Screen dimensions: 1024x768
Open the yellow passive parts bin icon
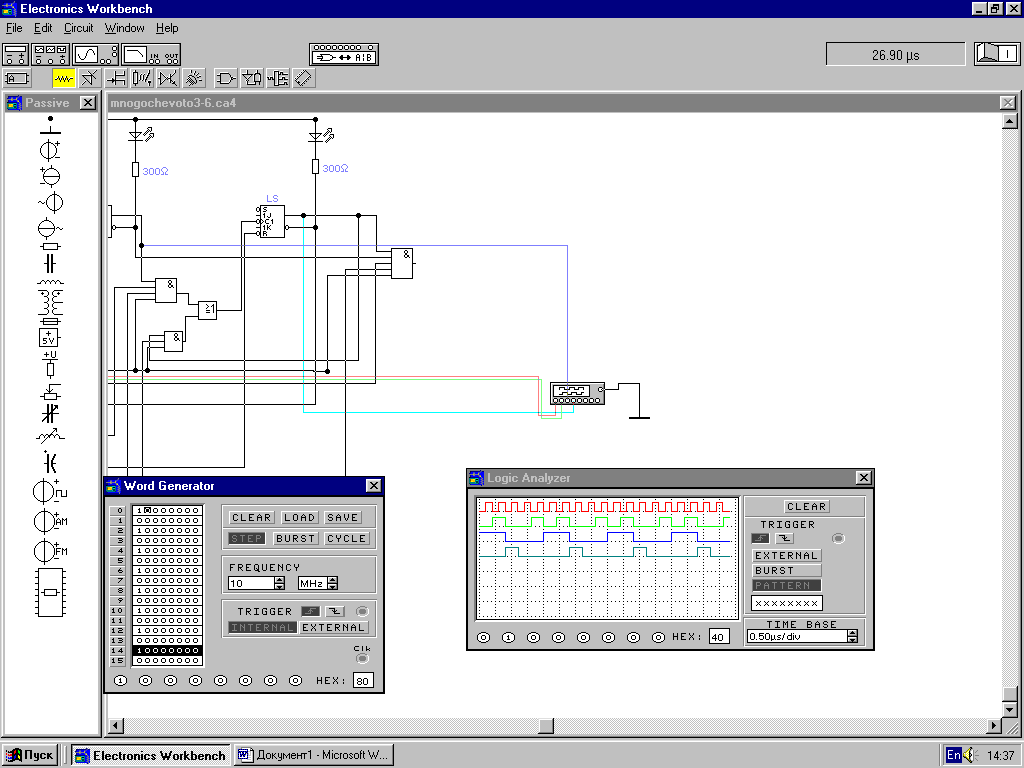[x=63, y=79]
